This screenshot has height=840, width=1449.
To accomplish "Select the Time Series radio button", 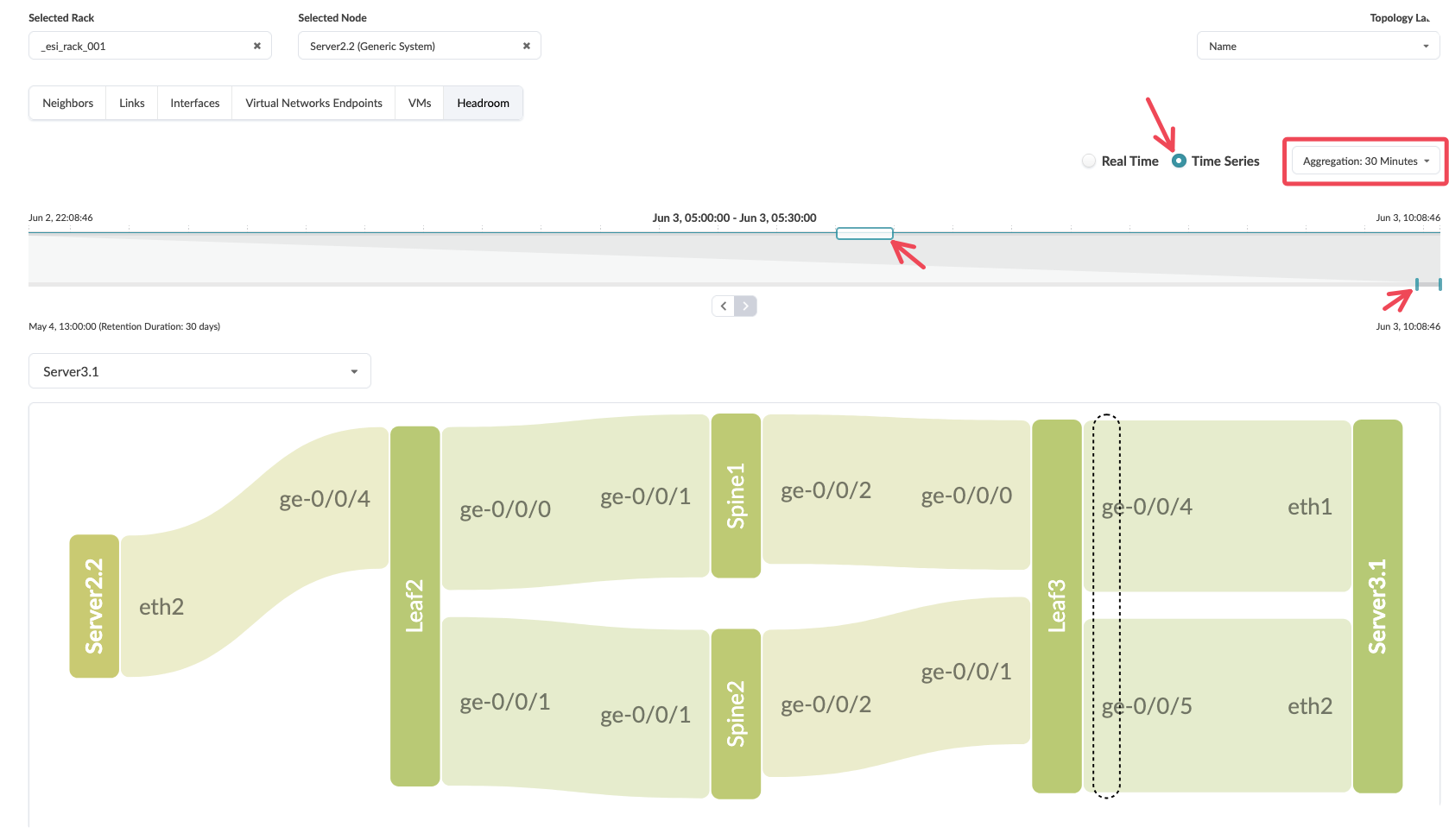I will [x=1179, y=161].
